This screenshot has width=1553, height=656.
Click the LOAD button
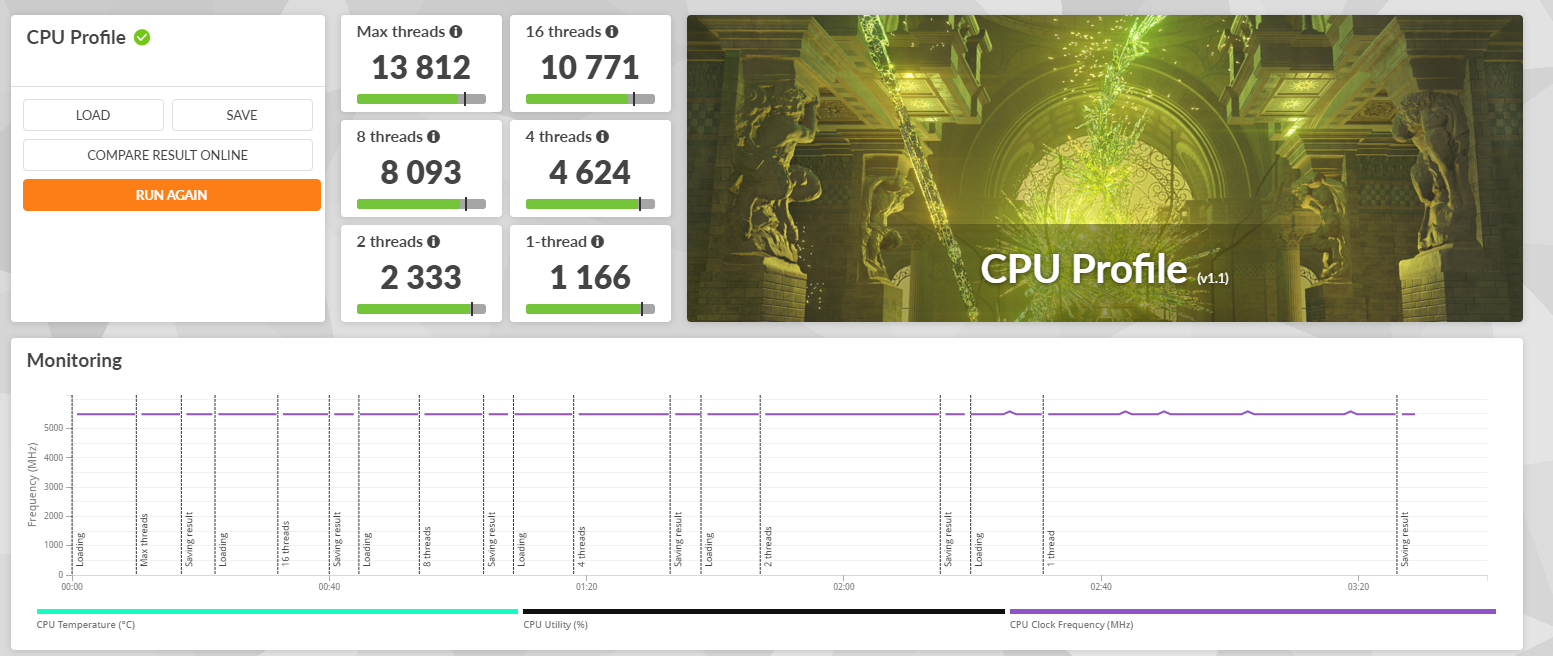93,115
